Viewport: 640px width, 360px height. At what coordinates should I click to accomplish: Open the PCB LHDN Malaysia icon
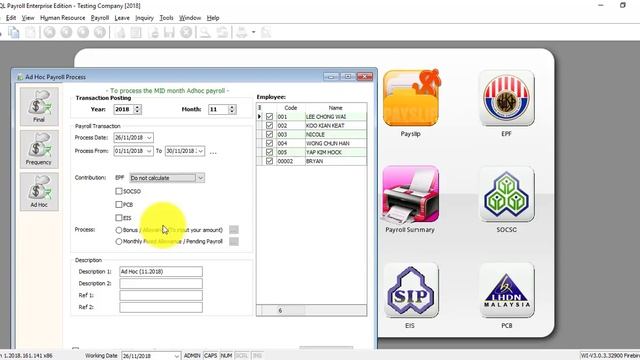(507, 291)
